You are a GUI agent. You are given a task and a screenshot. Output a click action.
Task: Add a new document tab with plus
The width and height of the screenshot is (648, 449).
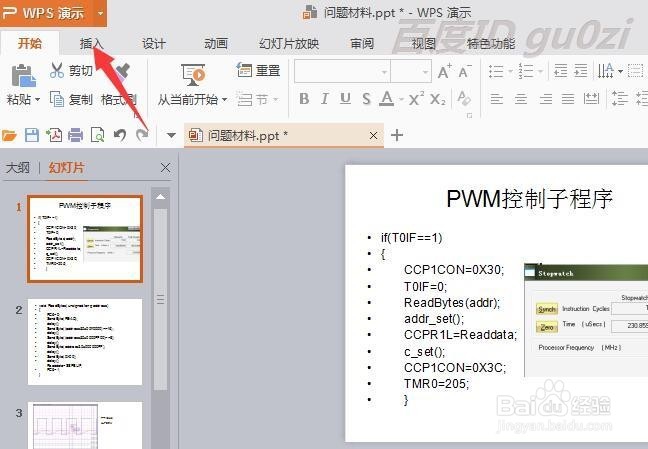[397, 135]
